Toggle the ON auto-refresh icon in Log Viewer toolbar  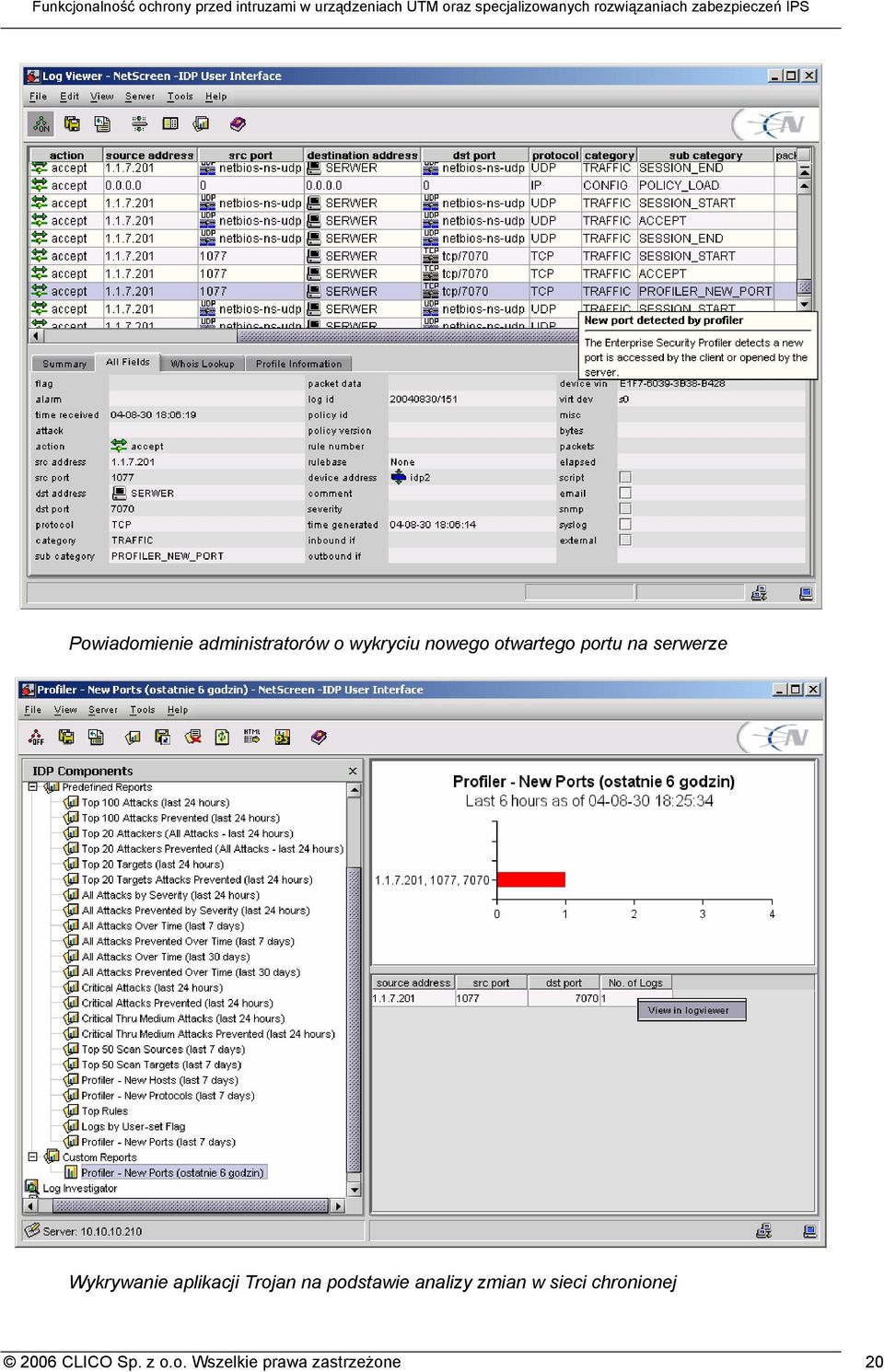41,123
